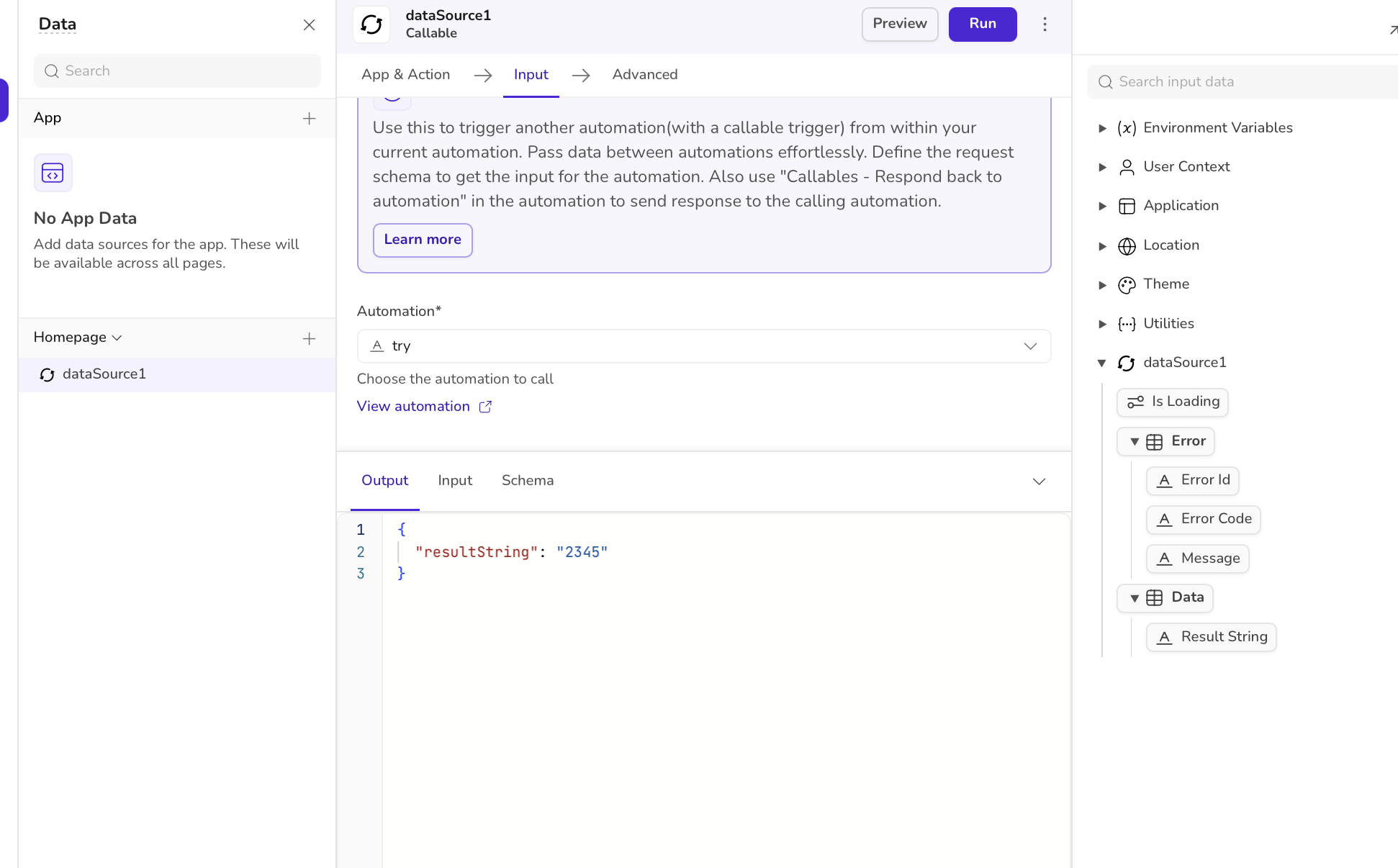1398x868 pixels.
Task: Collapse the output panel with the chevron
Action: [1039, 482]
